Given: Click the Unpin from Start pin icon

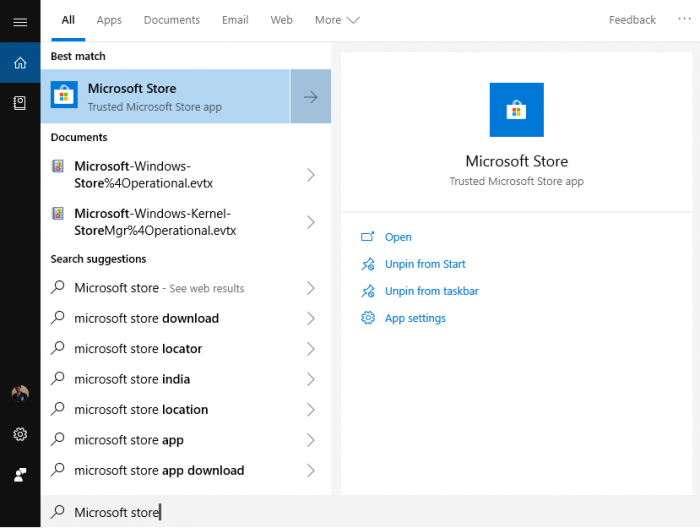Looking at the screenshot, I should (x=368, y=264).
